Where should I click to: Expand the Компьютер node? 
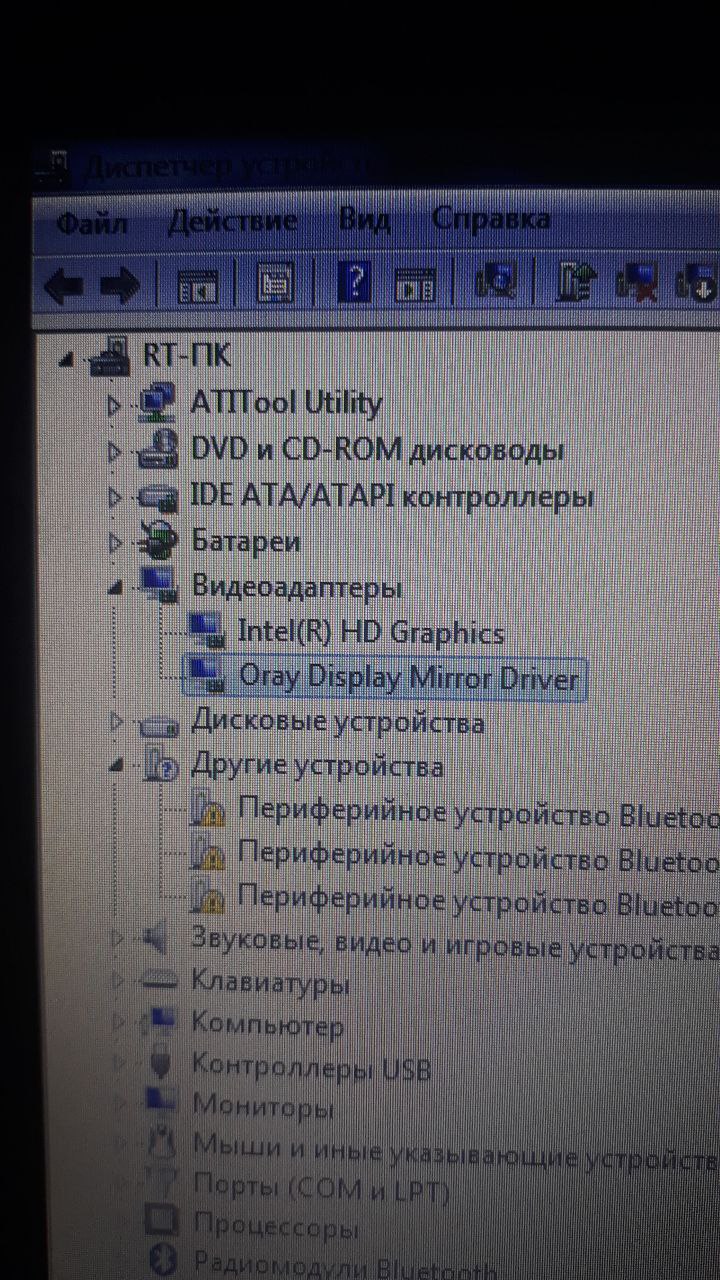click(x=119, y=1024)
